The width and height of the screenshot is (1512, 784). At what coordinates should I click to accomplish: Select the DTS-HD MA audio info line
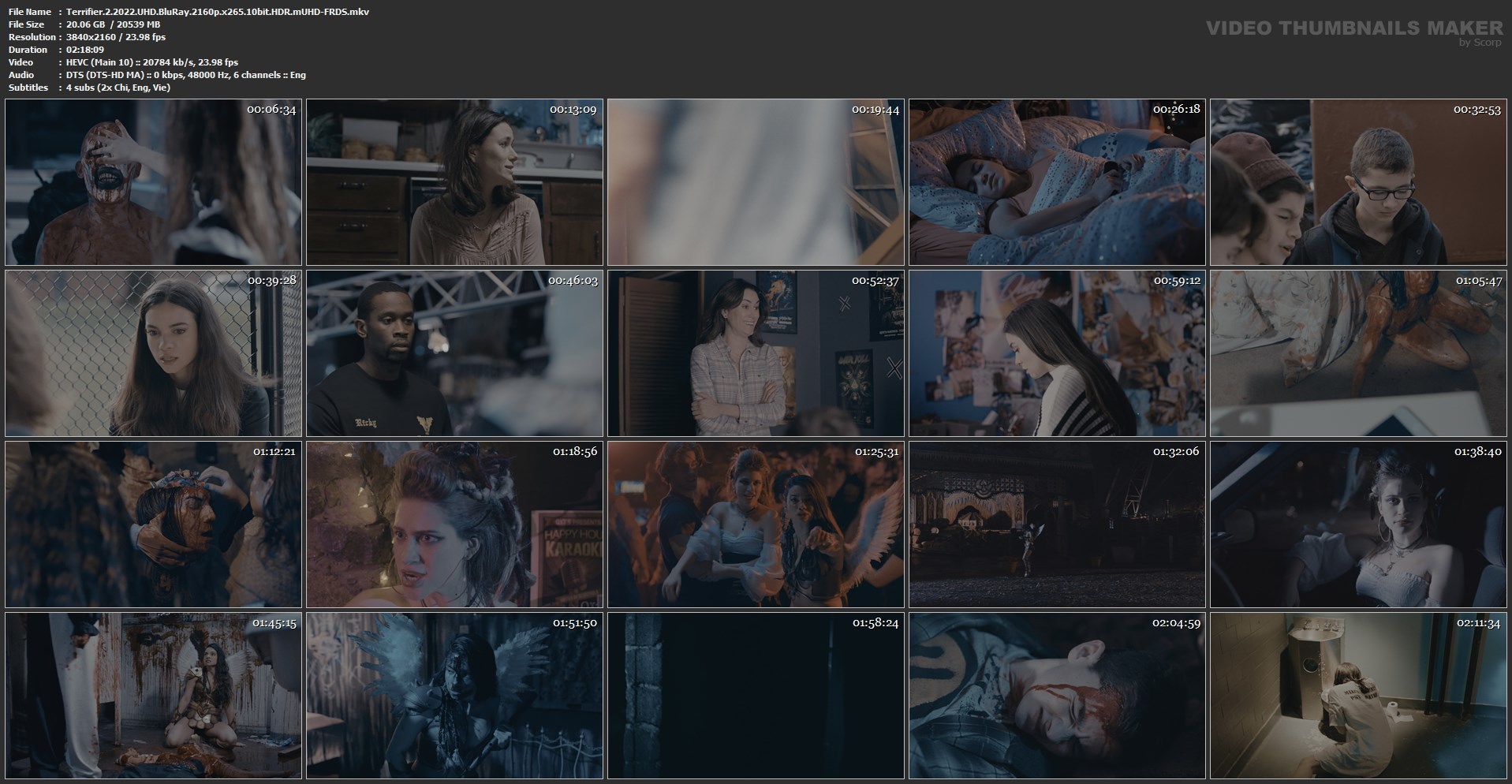pyautogui.click(x=186, y=75)
